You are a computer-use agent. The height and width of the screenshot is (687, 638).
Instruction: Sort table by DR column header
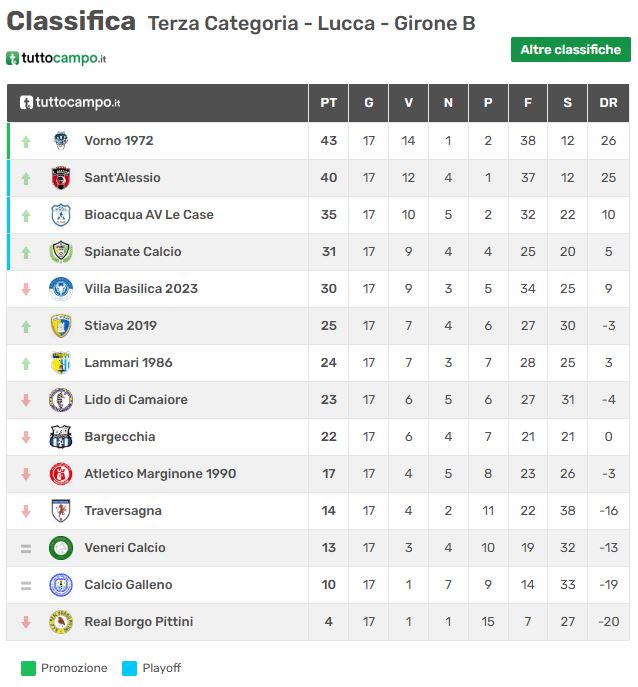click(608, 103)
